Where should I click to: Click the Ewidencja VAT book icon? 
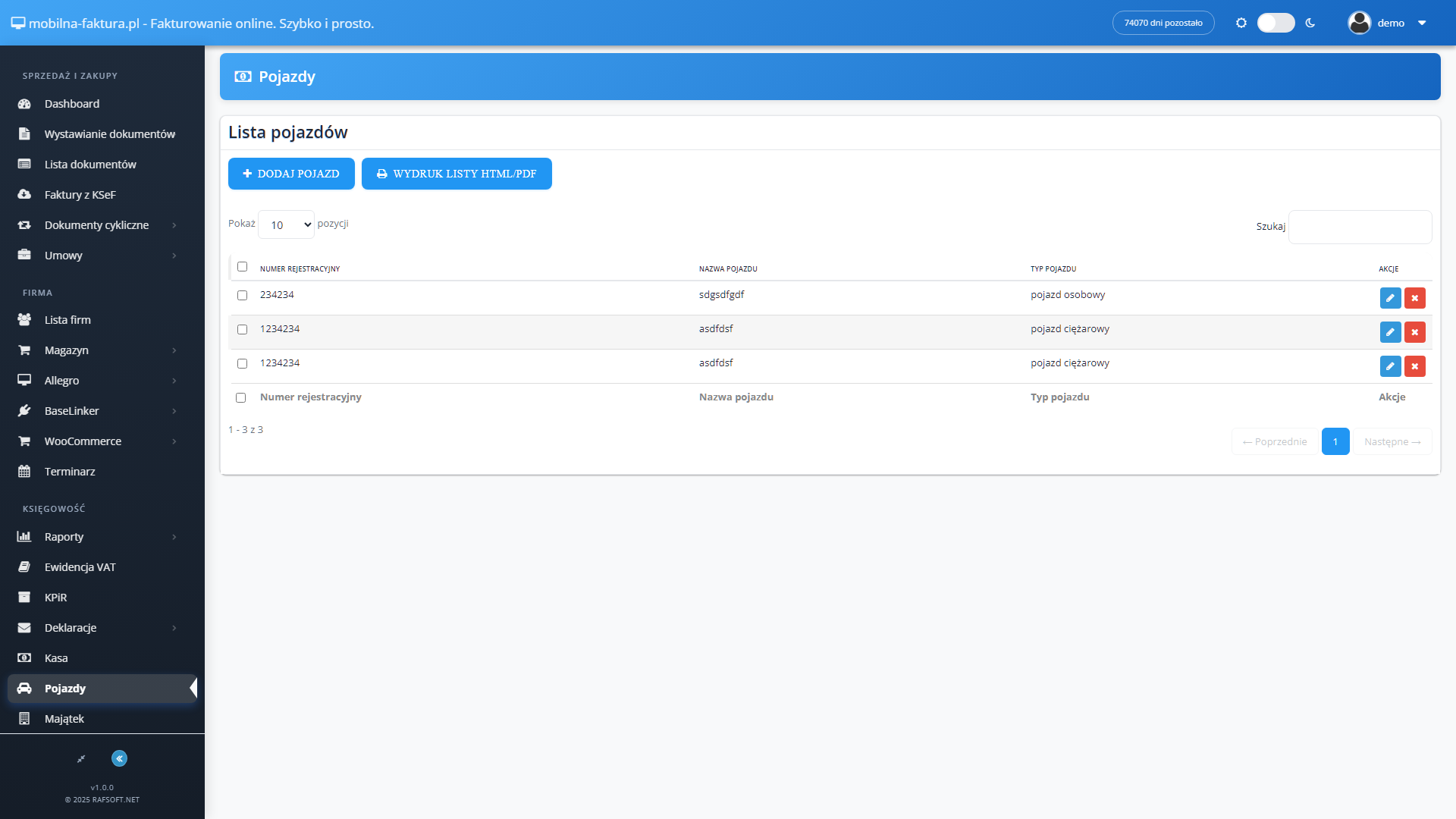coord(24,567)
